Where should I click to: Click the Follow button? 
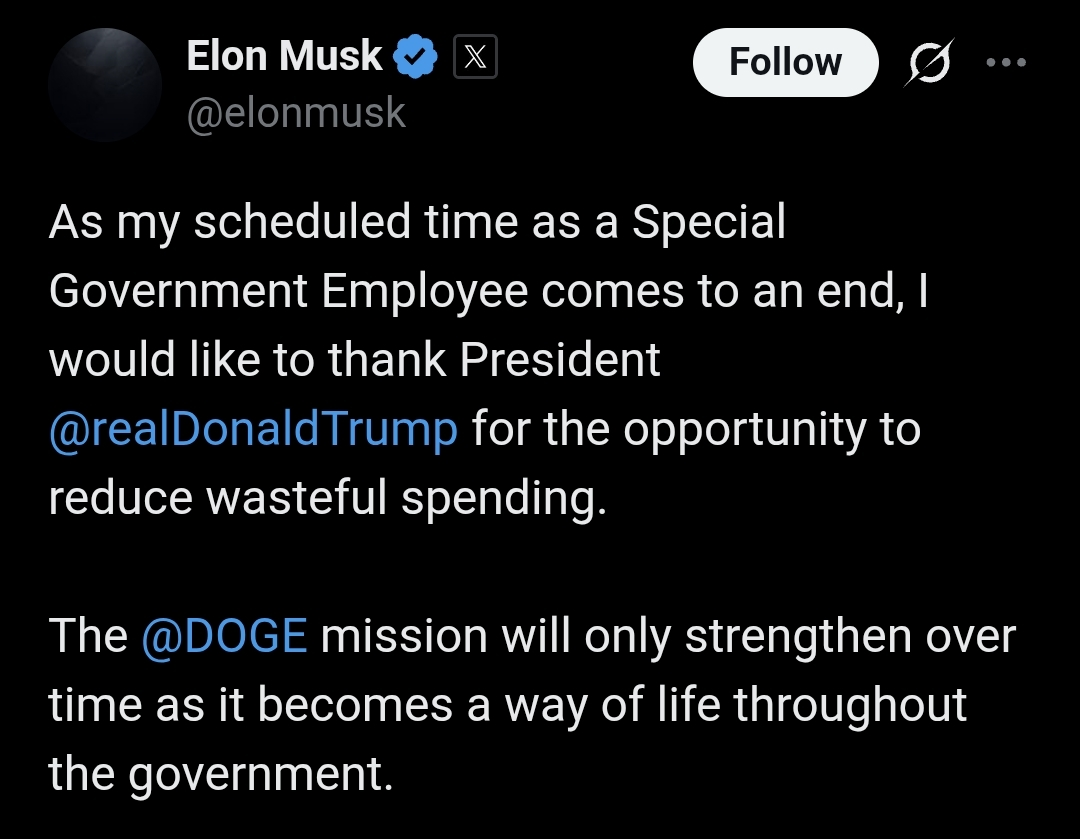click(x=785, y=62)
